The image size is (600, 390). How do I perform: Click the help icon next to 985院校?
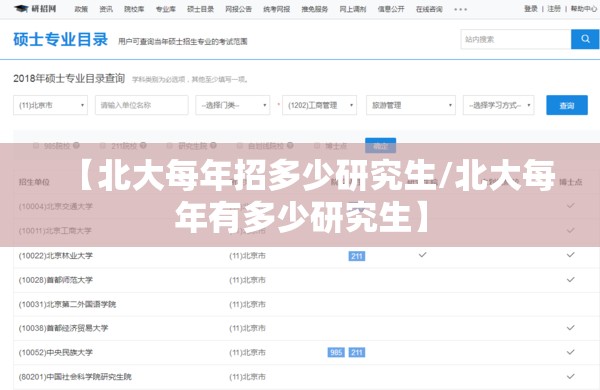(x=76, y=145)
